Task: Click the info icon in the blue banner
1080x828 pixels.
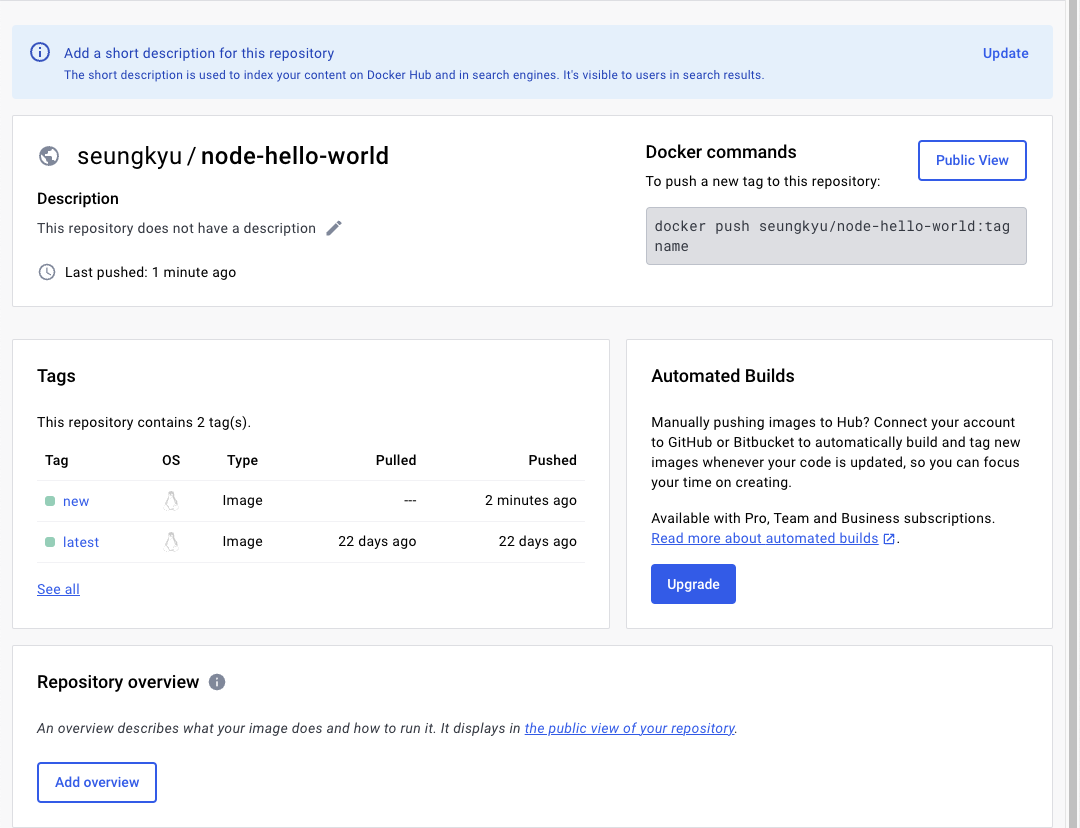Action: [40, 52]
